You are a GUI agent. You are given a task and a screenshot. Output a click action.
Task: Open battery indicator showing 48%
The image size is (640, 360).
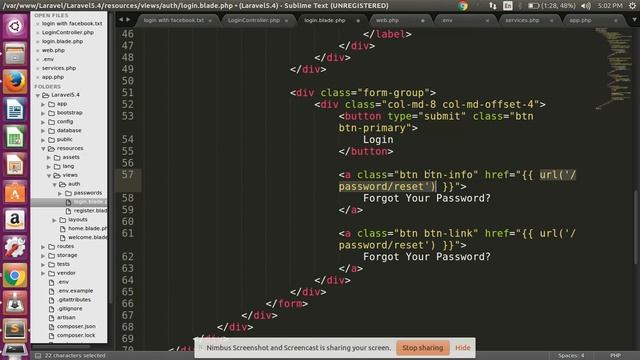[x=551, y=6]
